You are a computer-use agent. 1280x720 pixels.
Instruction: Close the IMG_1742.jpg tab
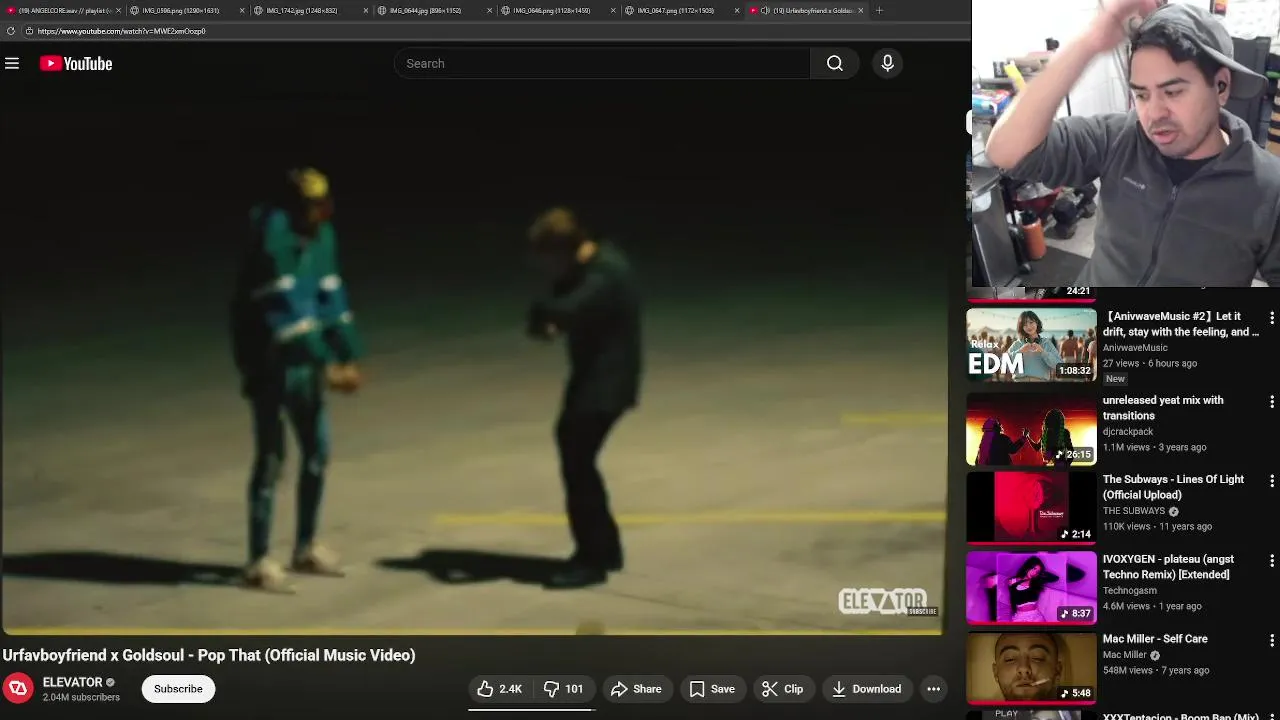(x=366, y=10)
